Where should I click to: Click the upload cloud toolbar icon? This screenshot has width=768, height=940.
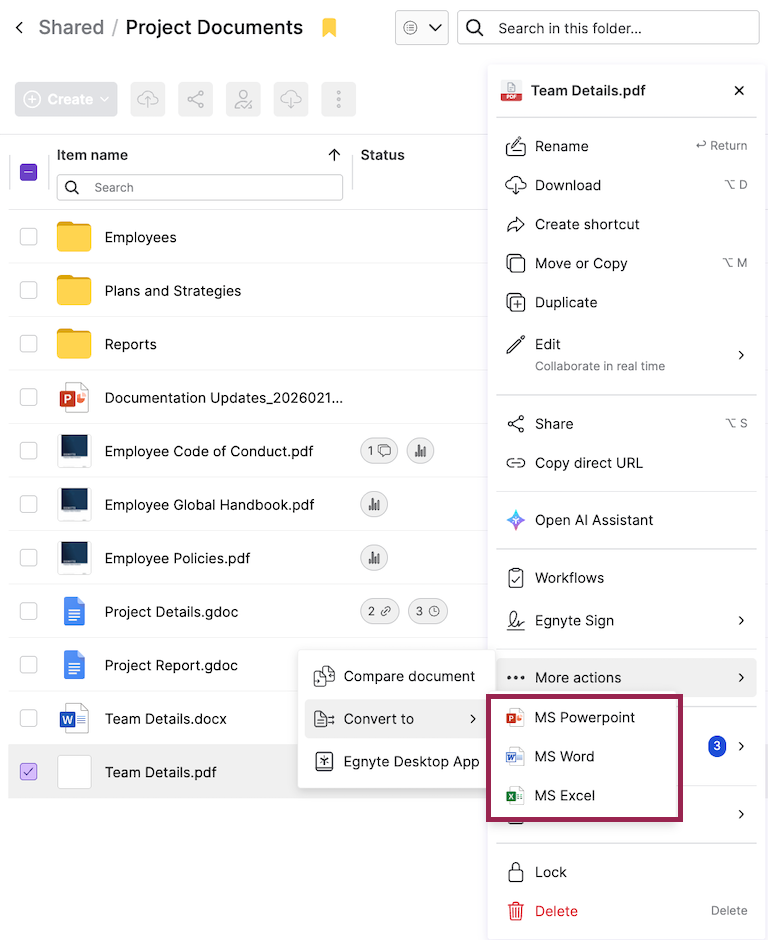pyautogui.click(x=148, y=99)
